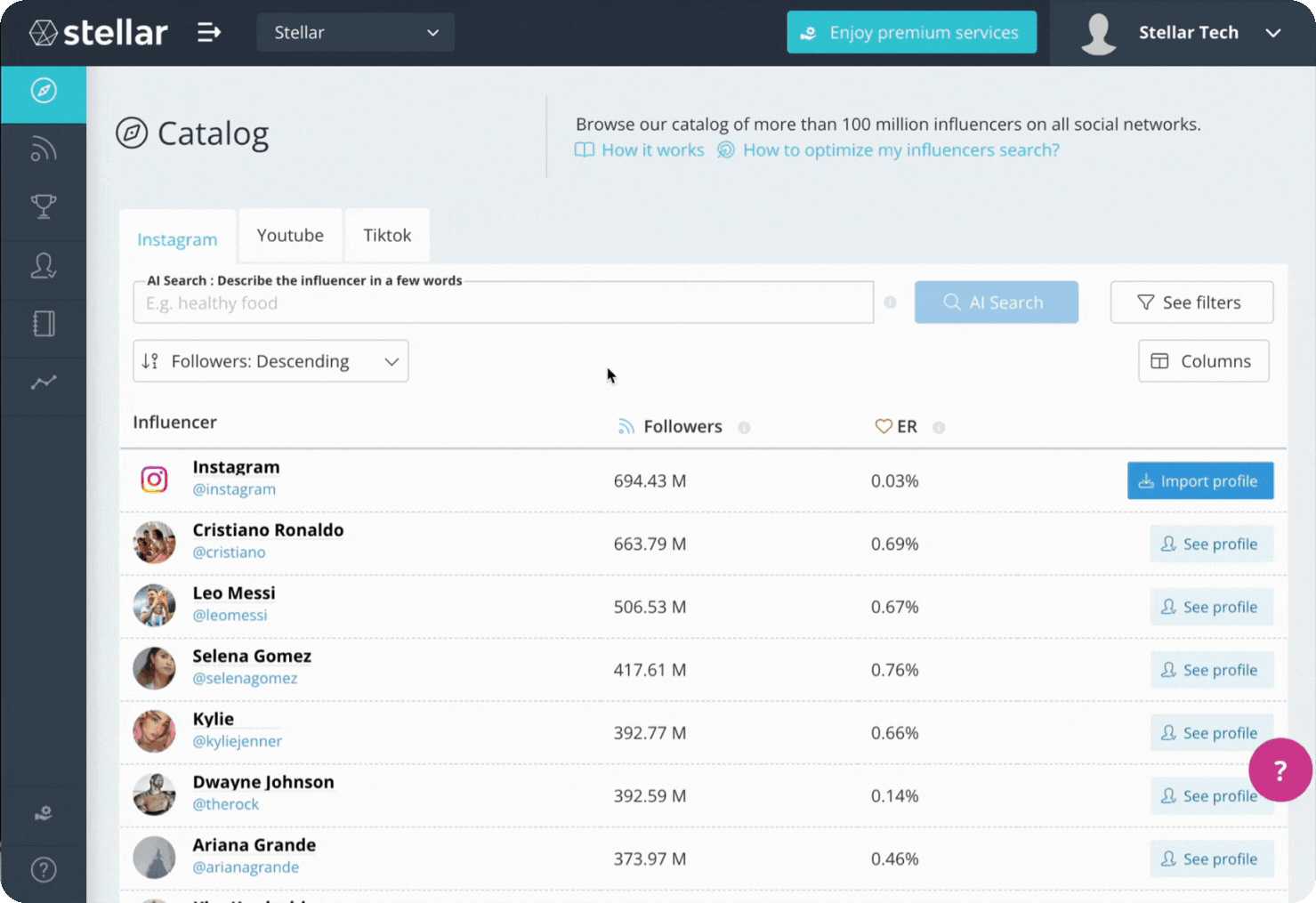Import the Instagram profile
The width and height of the screenshot is (1316, 903).
(x=1199, y=480)
